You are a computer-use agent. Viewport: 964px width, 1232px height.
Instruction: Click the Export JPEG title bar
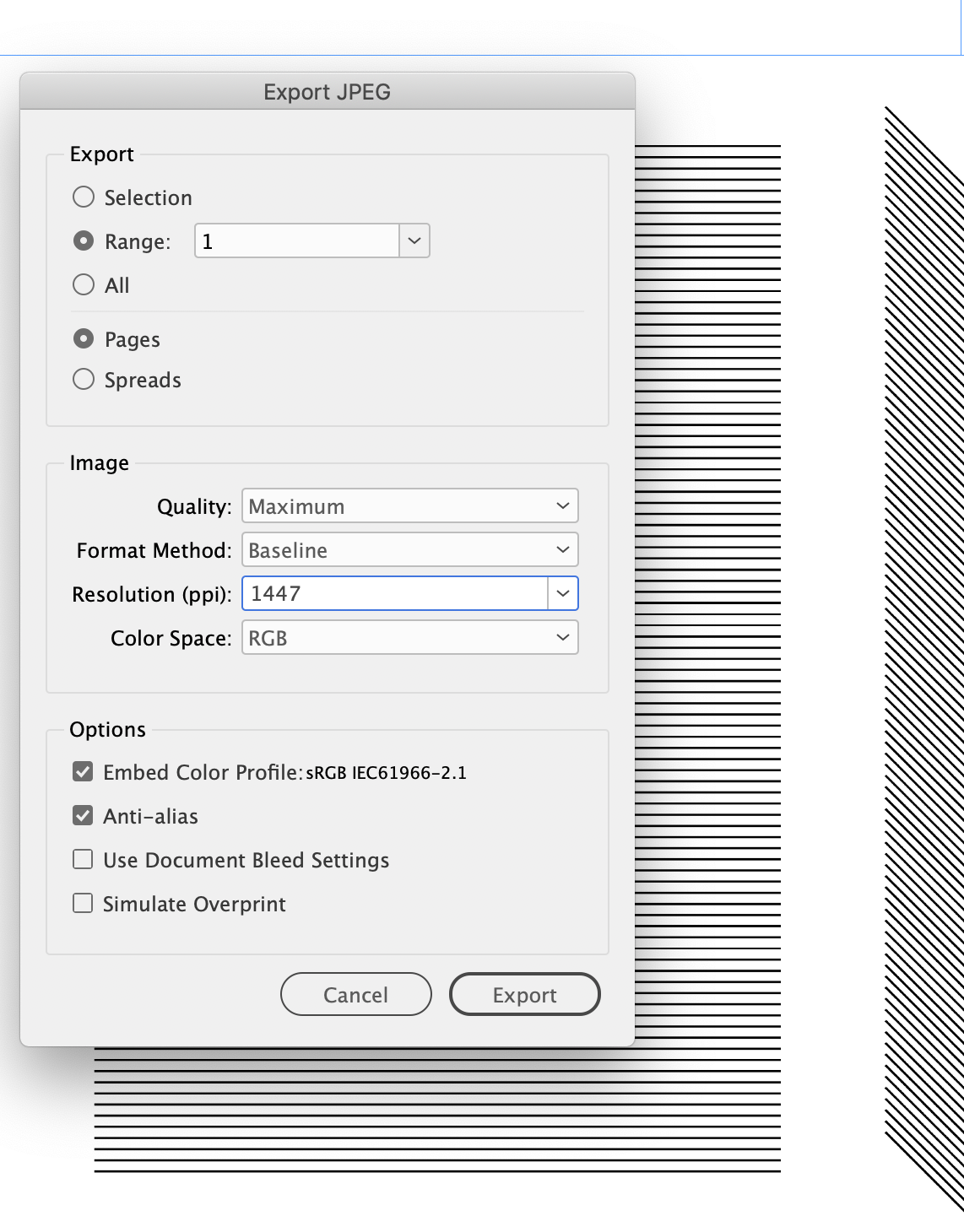[x=327, y=91]
